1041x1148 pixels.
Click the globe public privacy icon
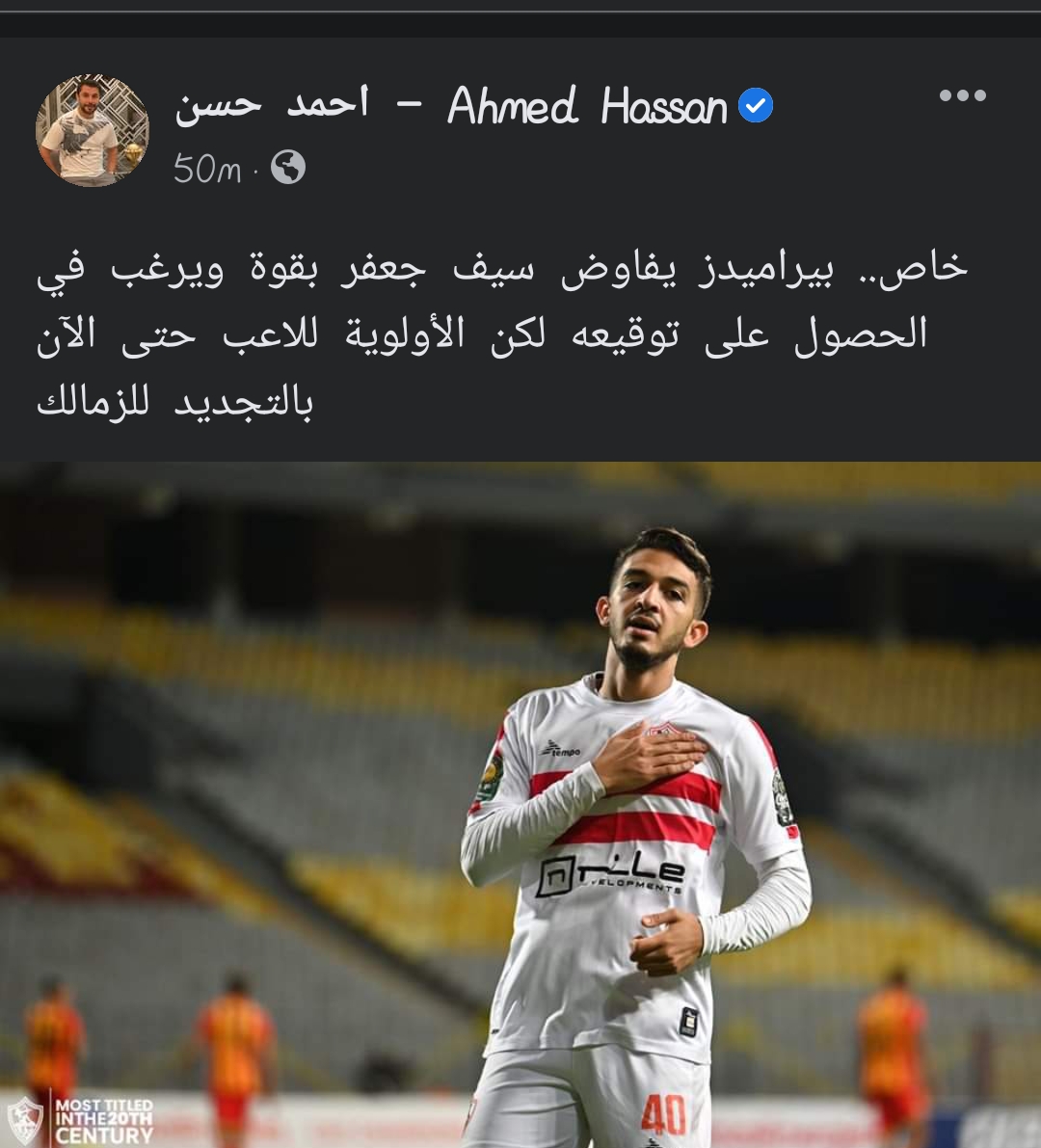287,168
